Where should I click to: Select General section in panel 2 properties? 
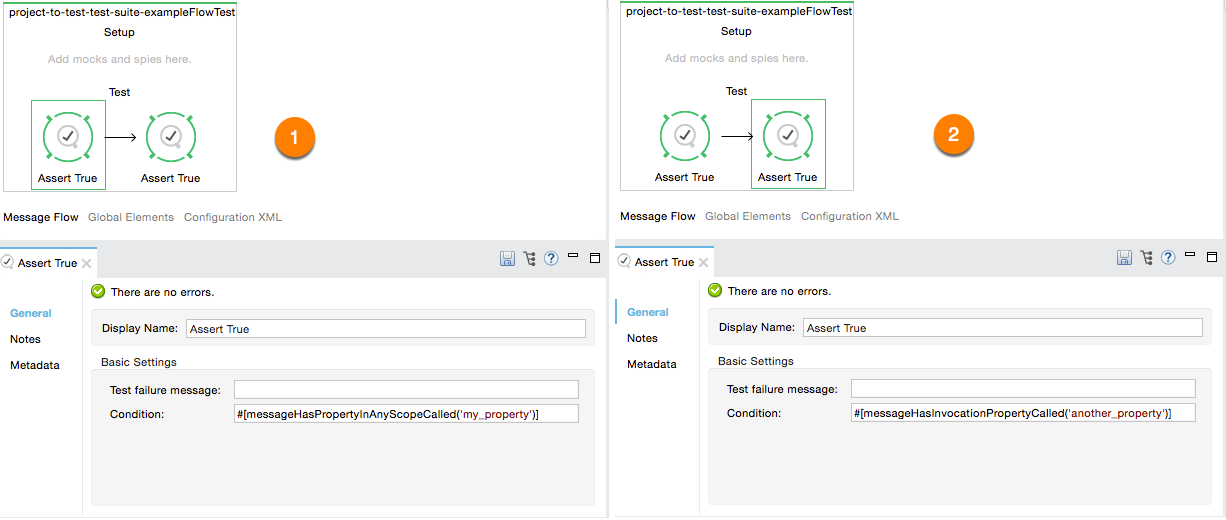point(648,312)
